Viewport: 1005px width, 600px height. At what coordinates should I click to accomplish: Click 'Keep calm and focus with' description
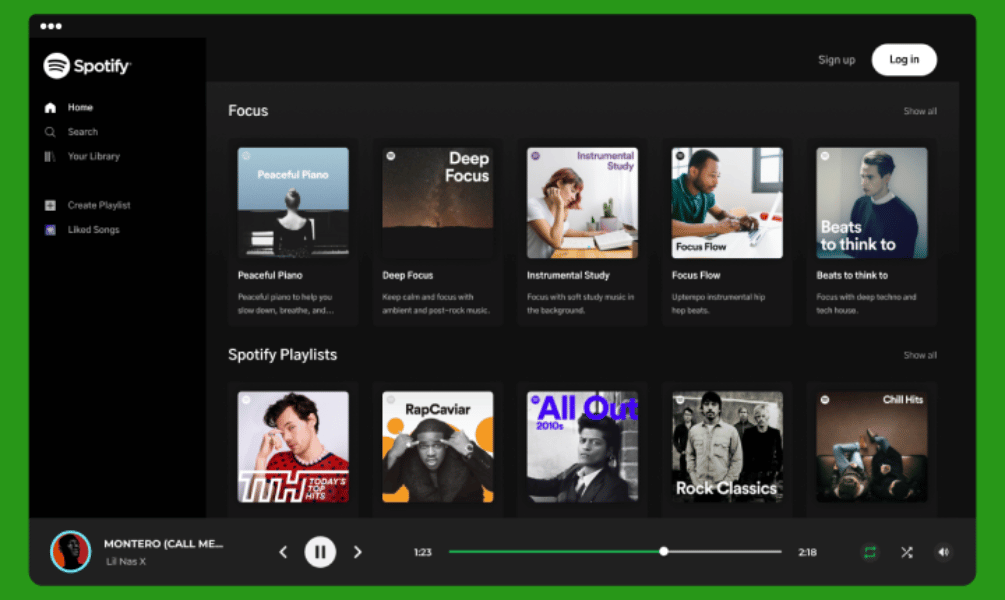pos(436,304)
